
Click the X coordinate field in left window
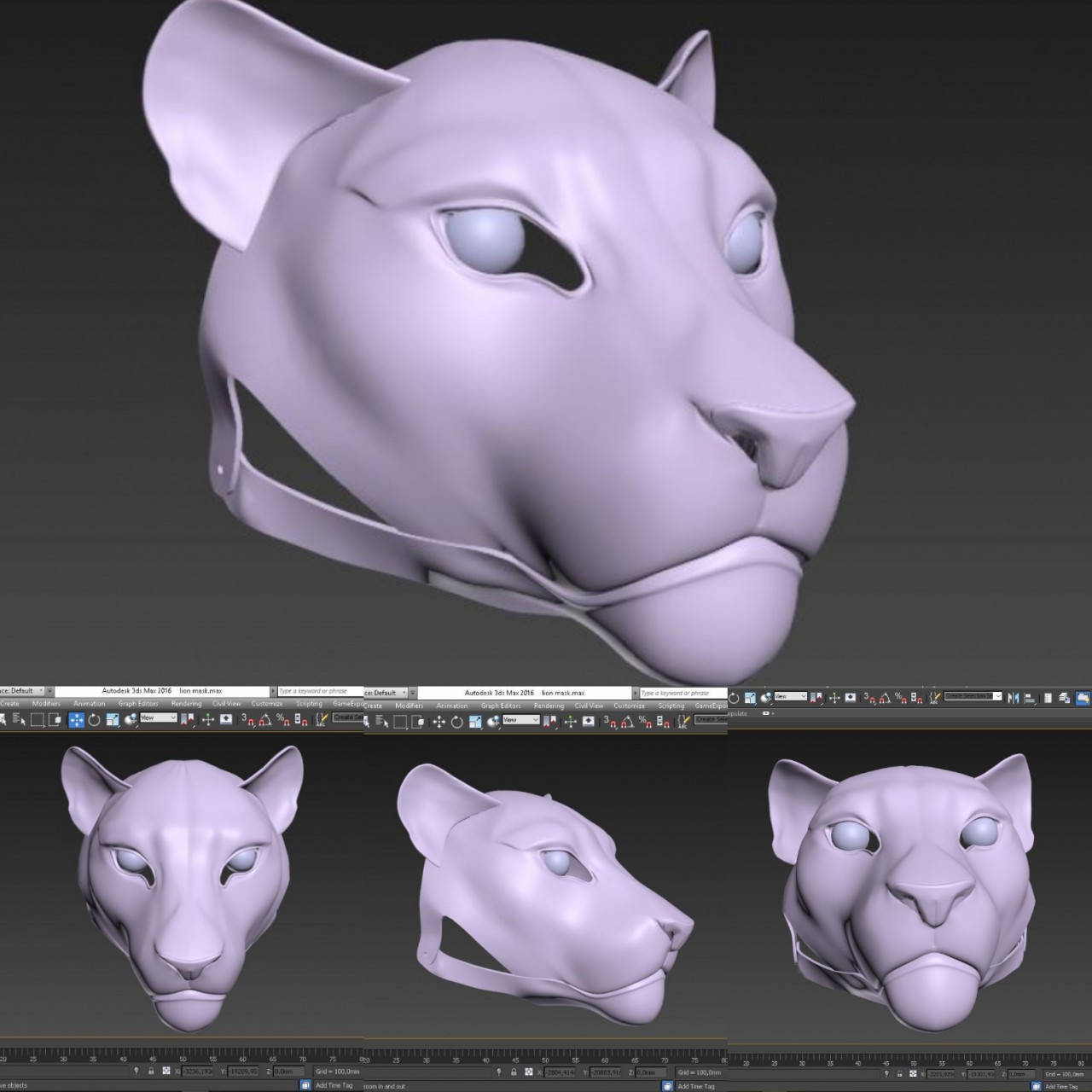(196, 1071)
